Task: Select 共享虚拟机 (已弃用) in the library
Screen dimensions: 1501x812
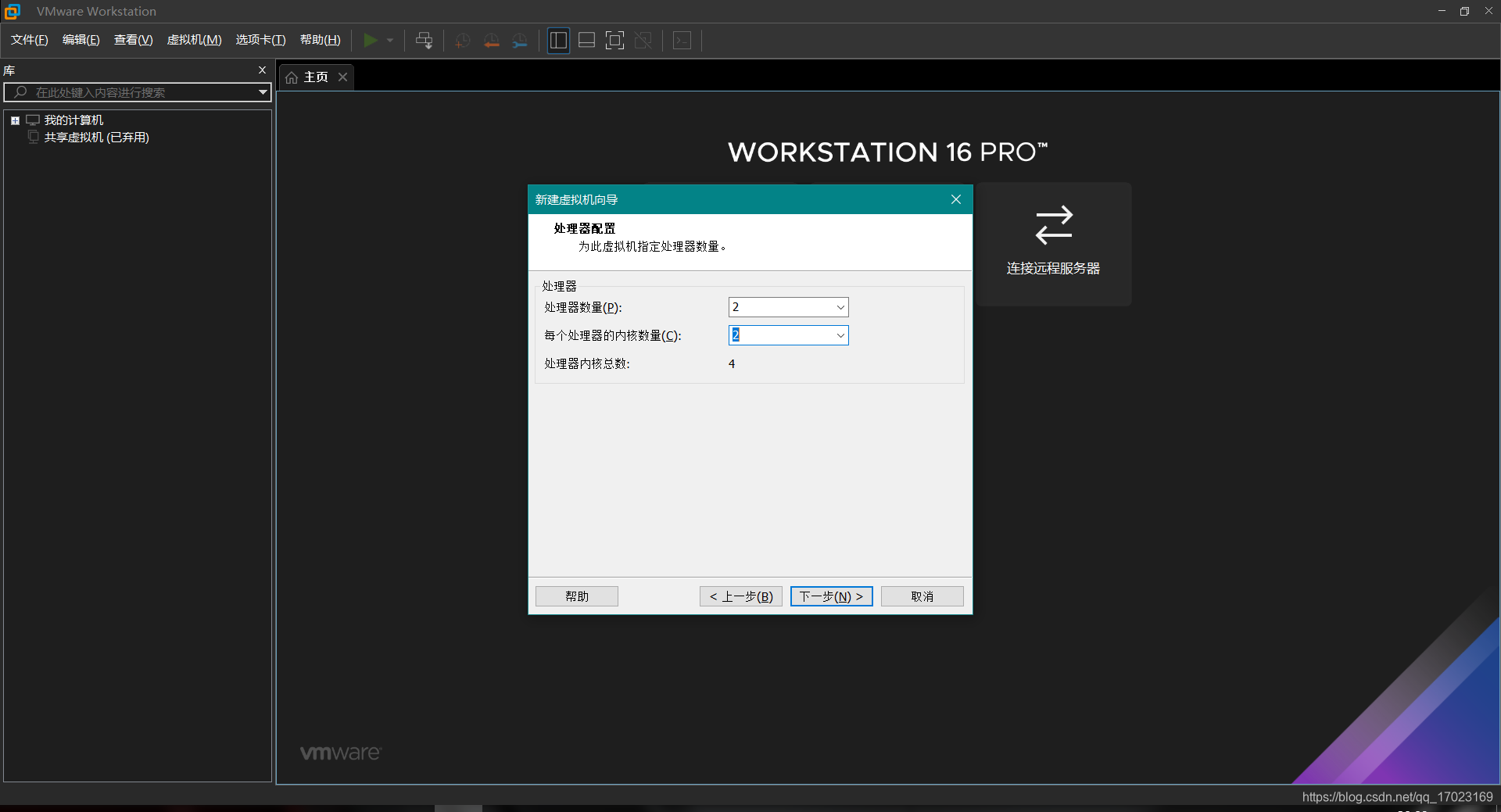Action: coord(96,137)
